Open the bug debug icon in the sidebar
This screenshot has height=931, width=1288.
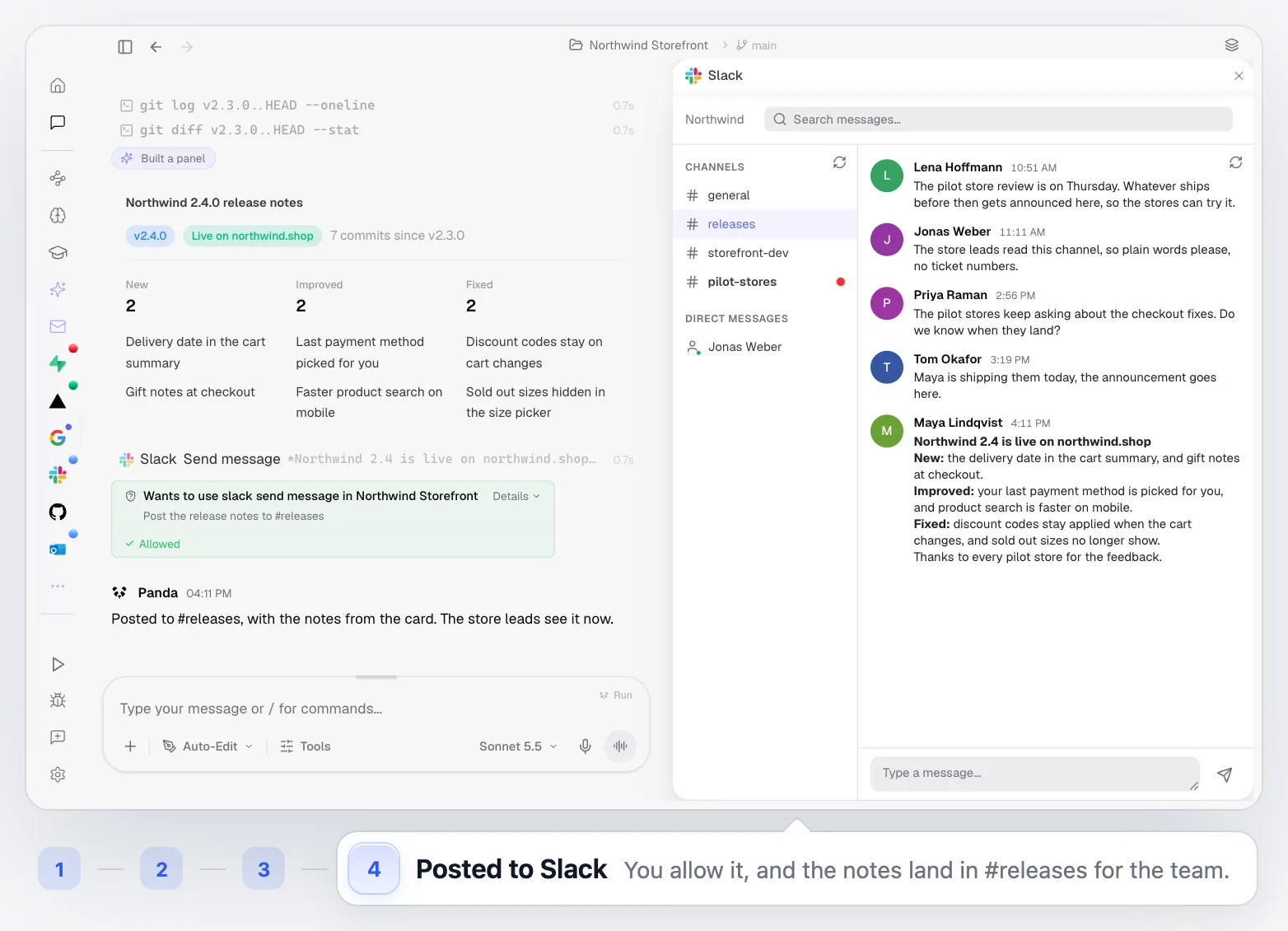tap(58, 700)
